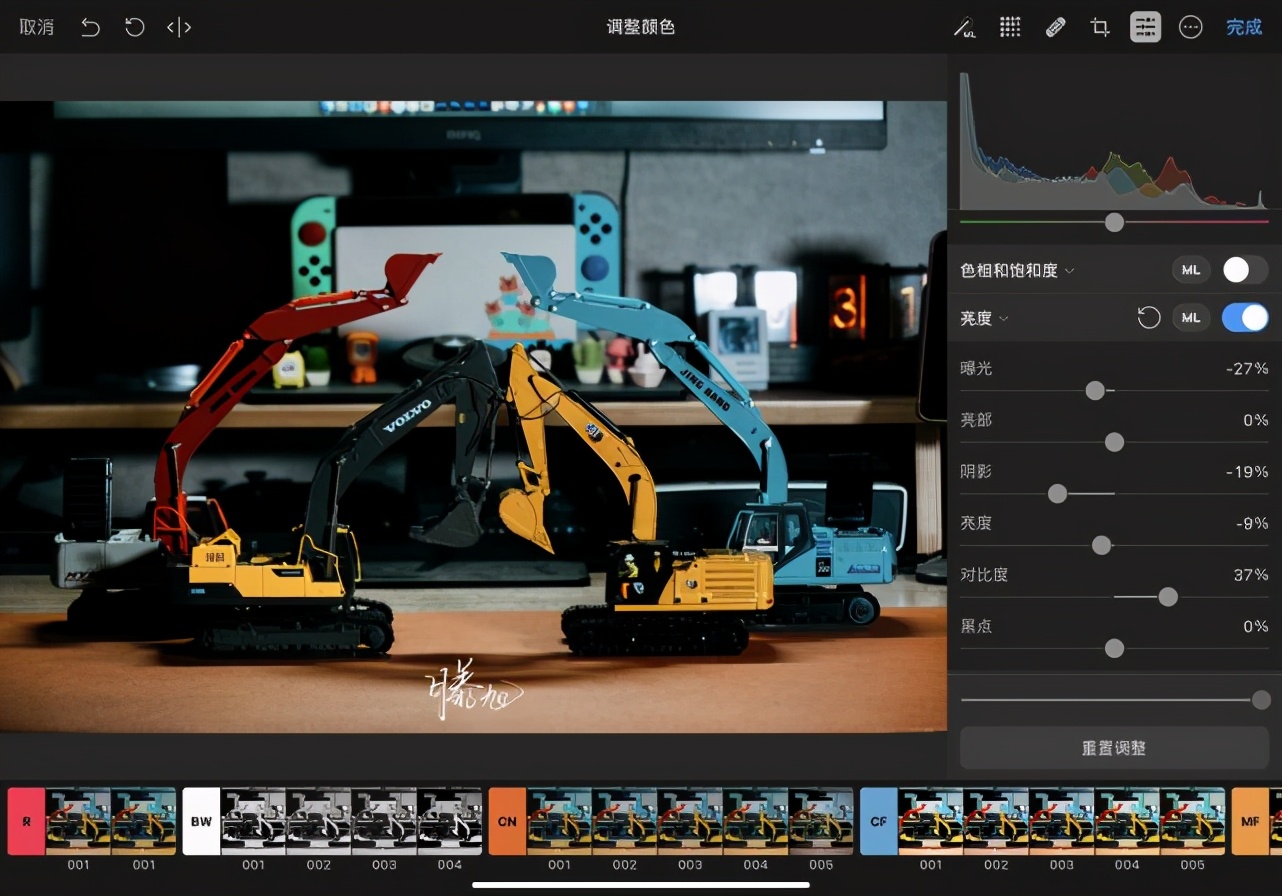
Task: Click the 对比度 slider handle
Action: pyautogui.click(x=1167, y=597)
